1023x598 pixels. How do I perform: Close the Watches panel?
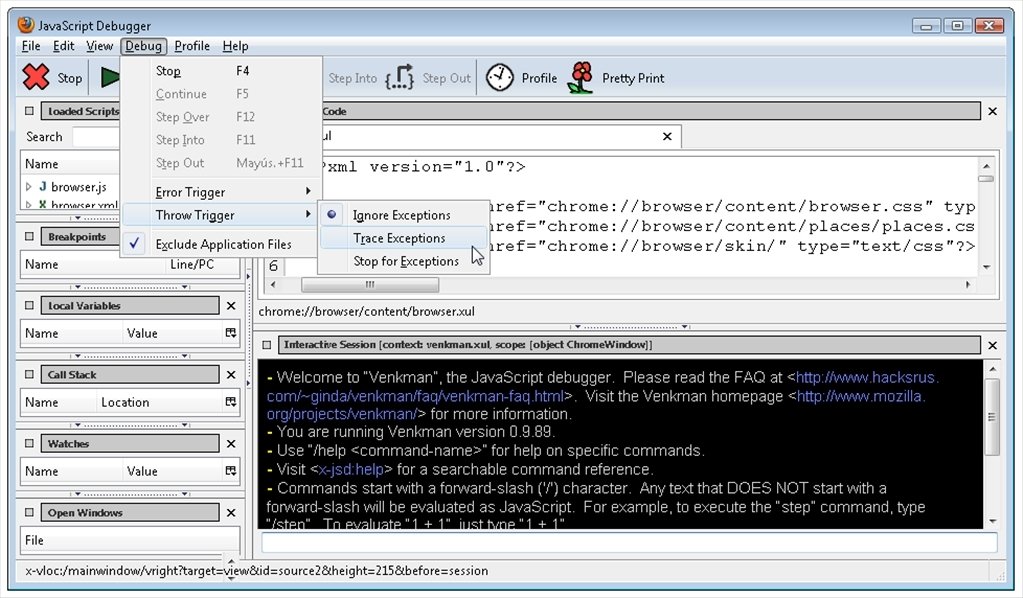pyautogui.click(x=231, y=443)
